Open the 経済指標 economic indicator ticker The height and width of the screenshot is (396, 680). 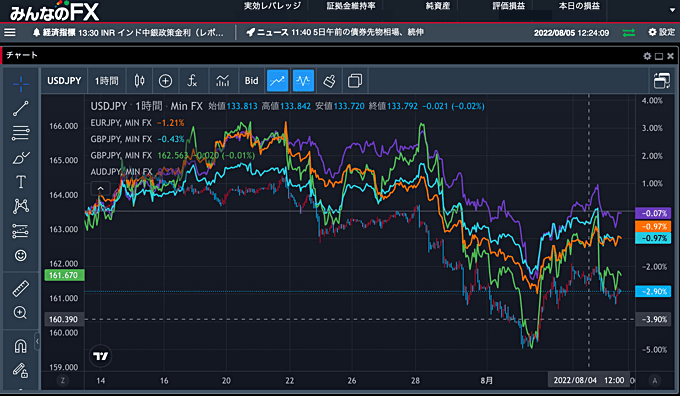[128, 33]
